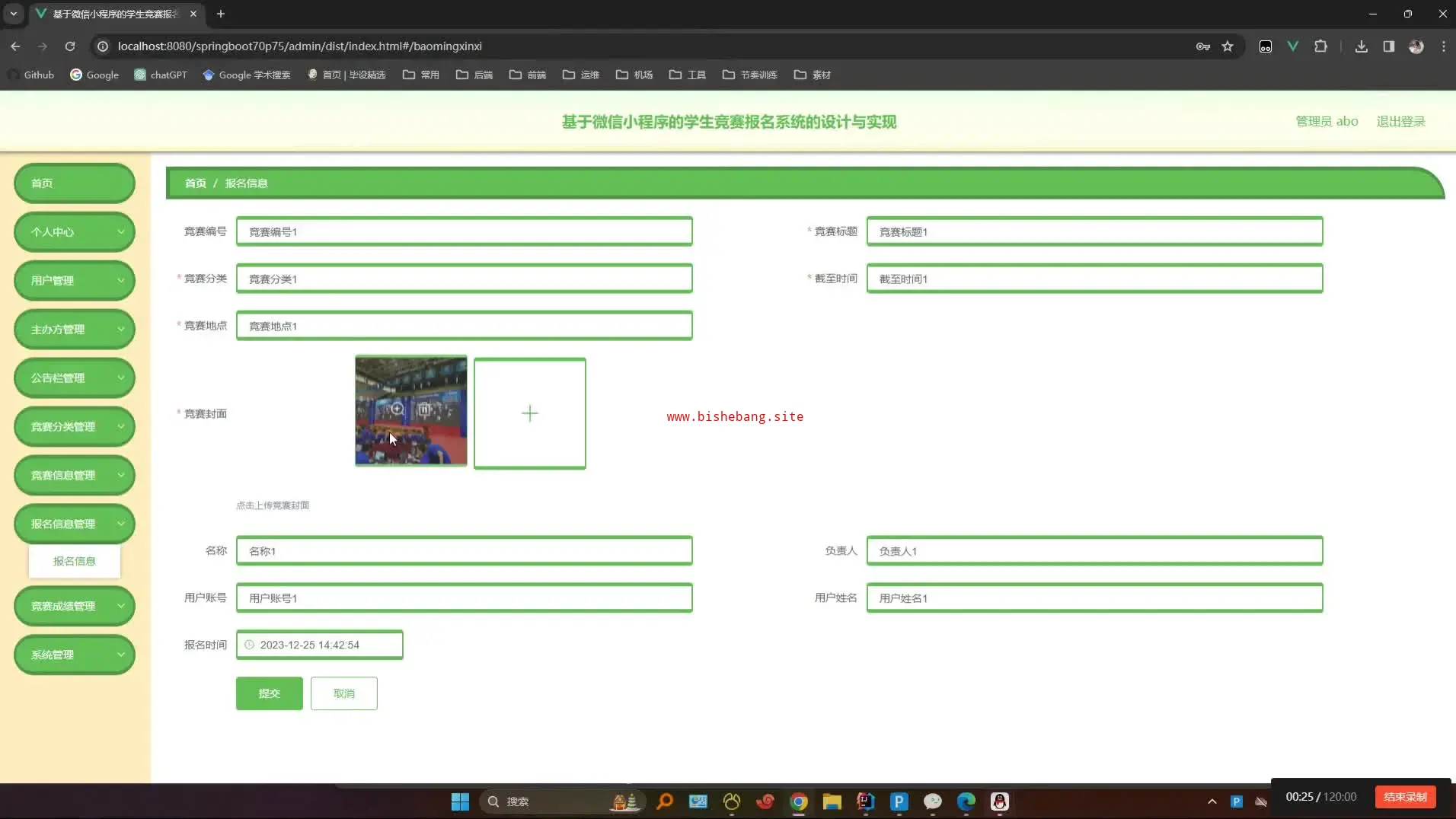Reload the current page
1456x819 pixels.
(x=70, y=46)
